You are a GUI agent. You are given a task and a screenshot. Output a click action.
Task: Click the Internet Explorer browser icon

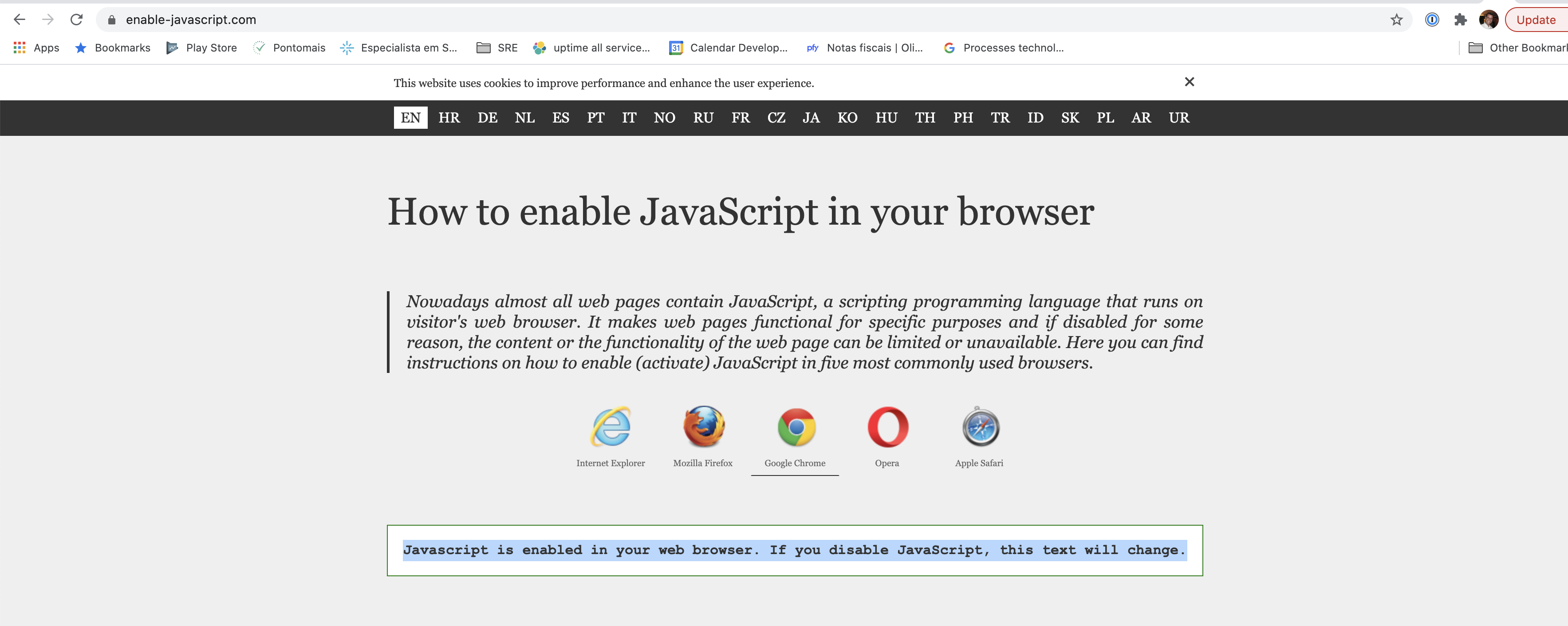[x=611, y=426]
